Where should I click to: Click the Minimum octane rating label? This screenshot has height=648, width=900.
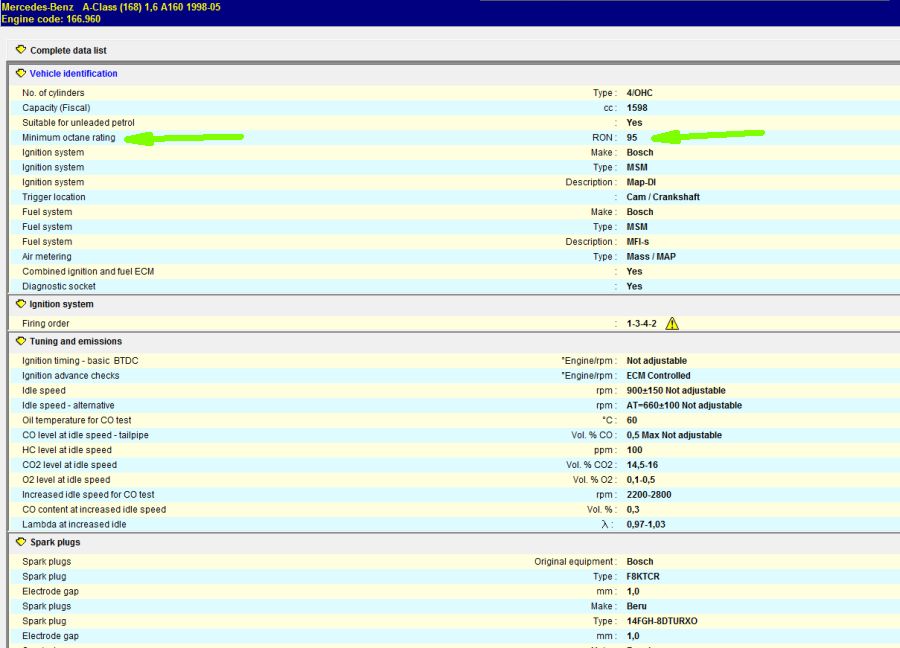pos(69,138)
